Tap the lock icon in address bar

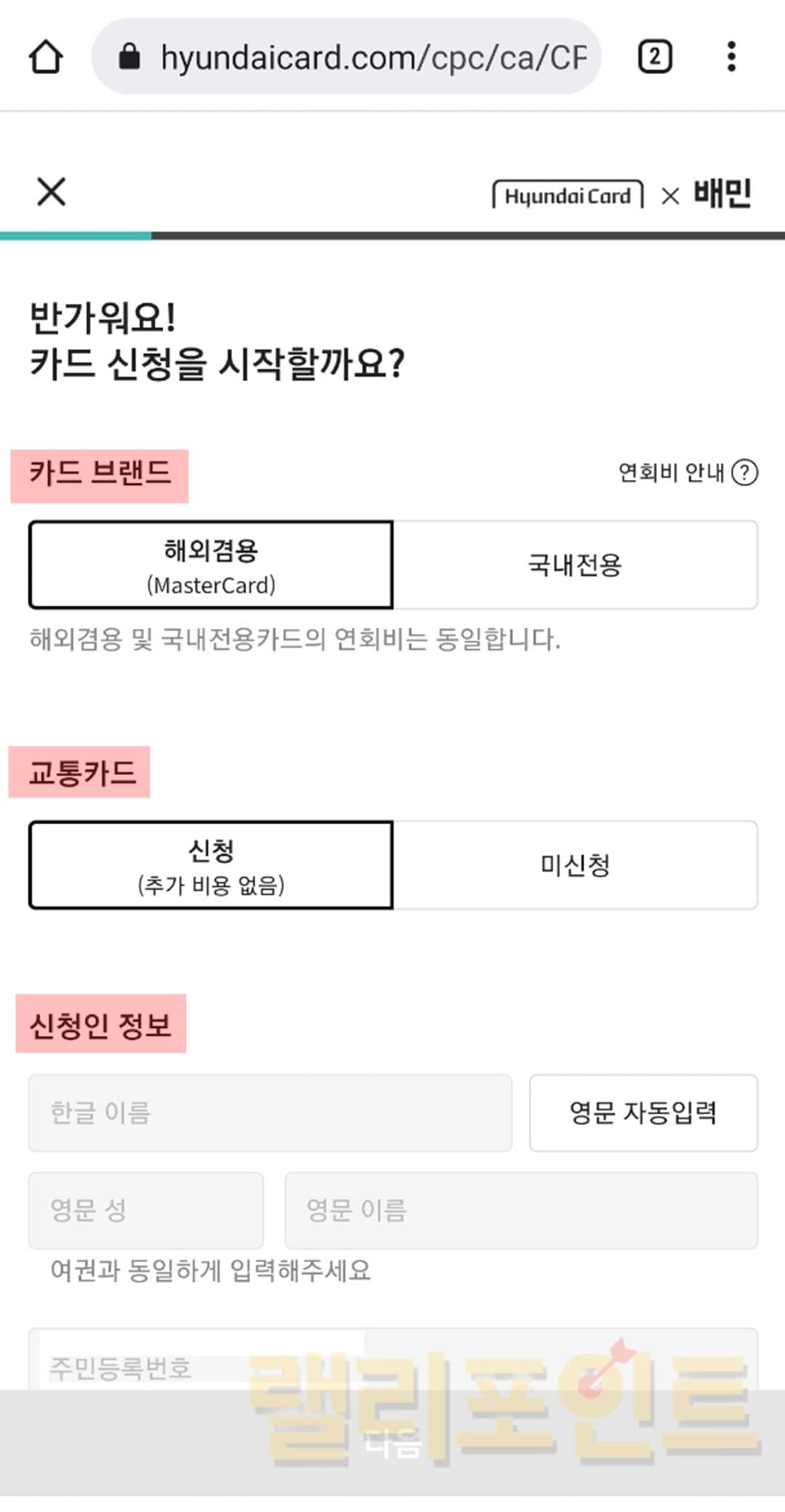pyautogui.click(x=129, y=57)
